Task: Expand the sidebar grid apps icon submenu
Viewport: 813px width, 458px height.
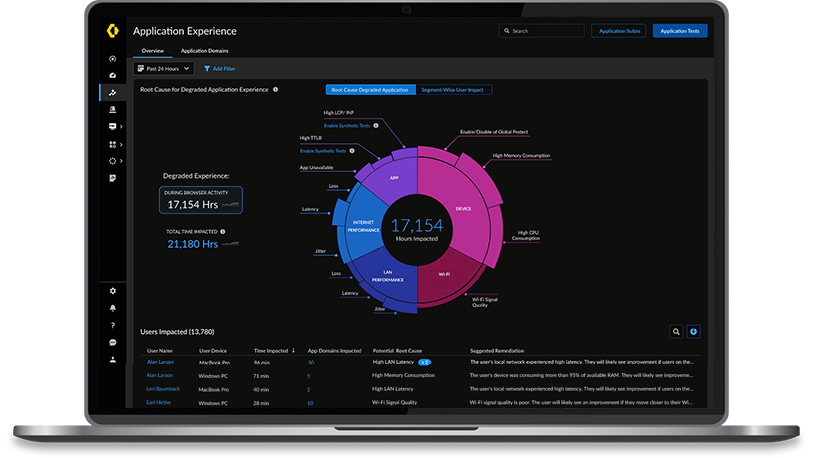Action: click(122, 144)
